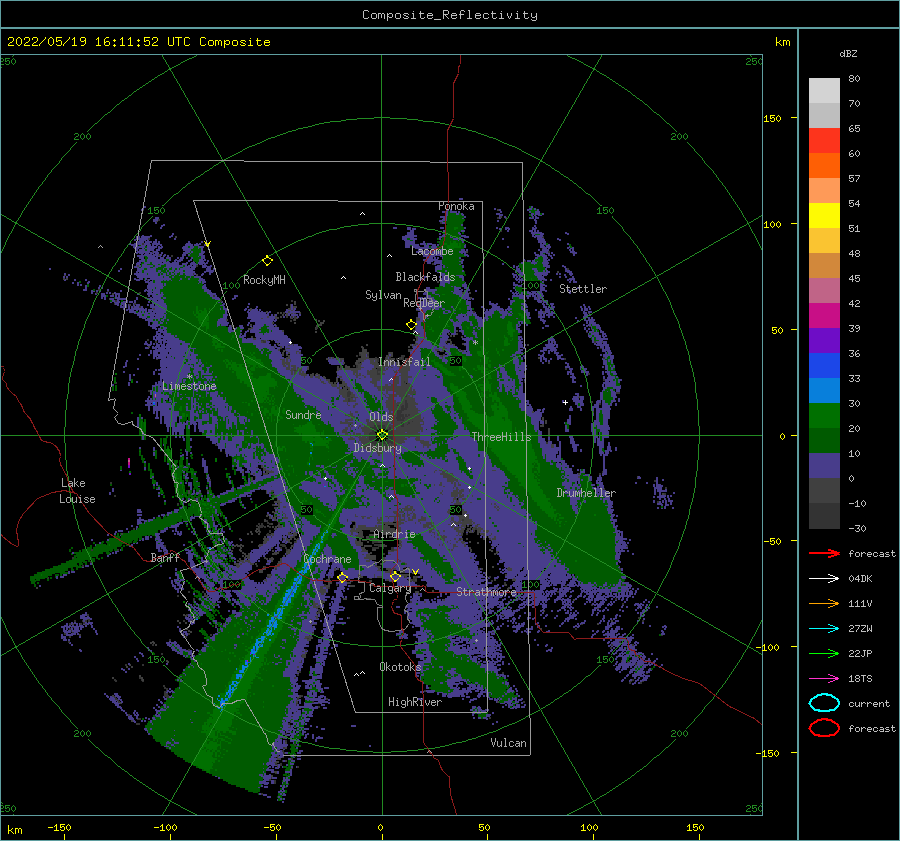The height and width of the screenshot is (841, 900).
Task: Click the Lacombe town label
Action: (432, 251)
